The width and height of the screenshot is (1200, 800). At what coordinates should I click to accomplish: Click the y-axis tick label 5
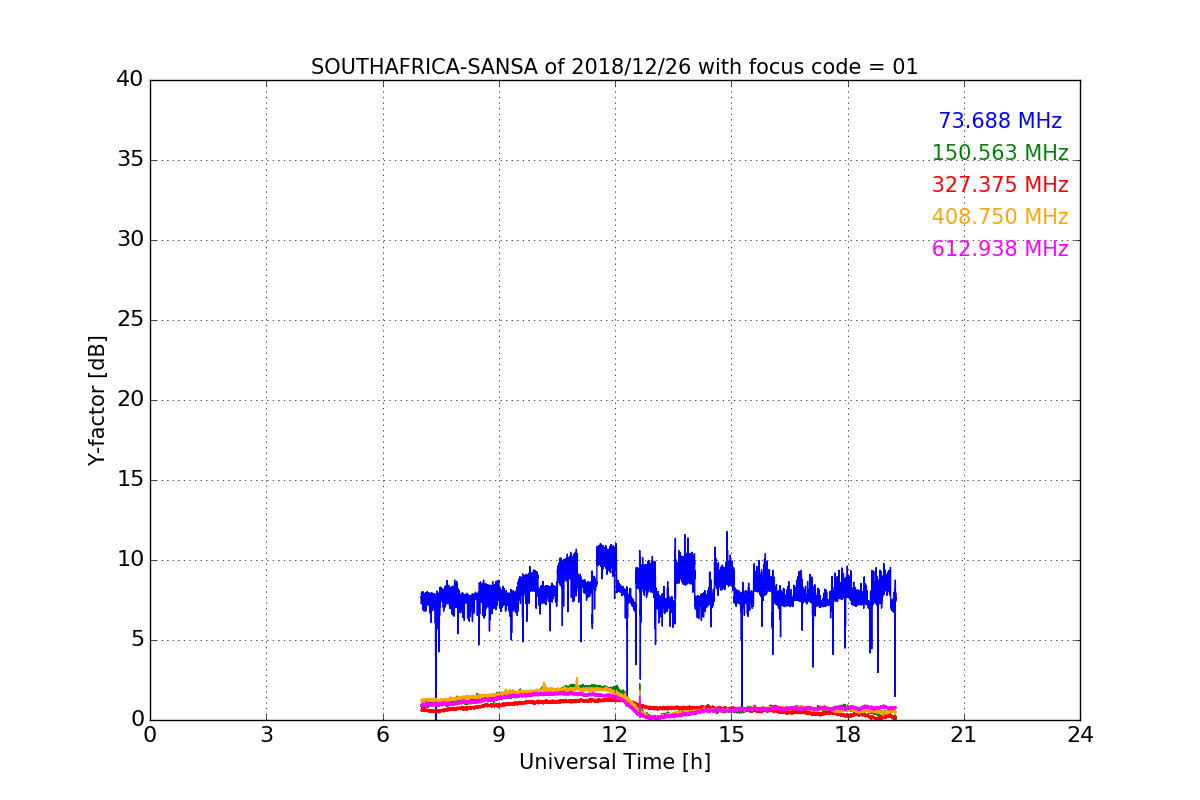137,640
